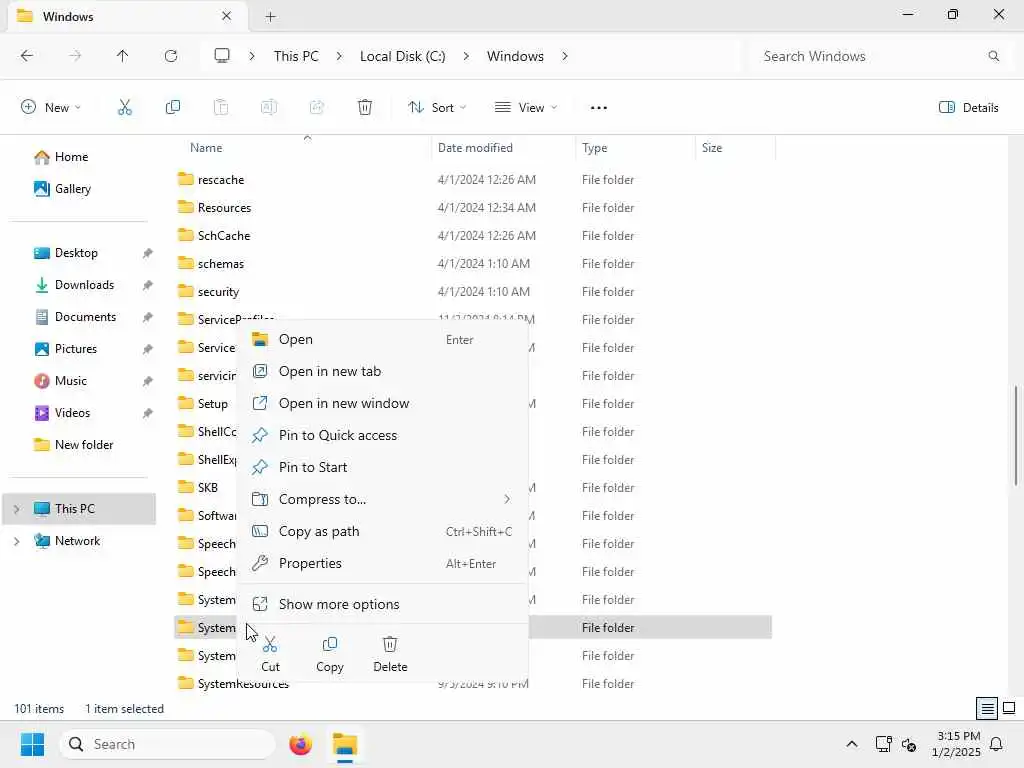Click the taskbar Search box
Screen dimensions: 1024x768
coord(167,744)
